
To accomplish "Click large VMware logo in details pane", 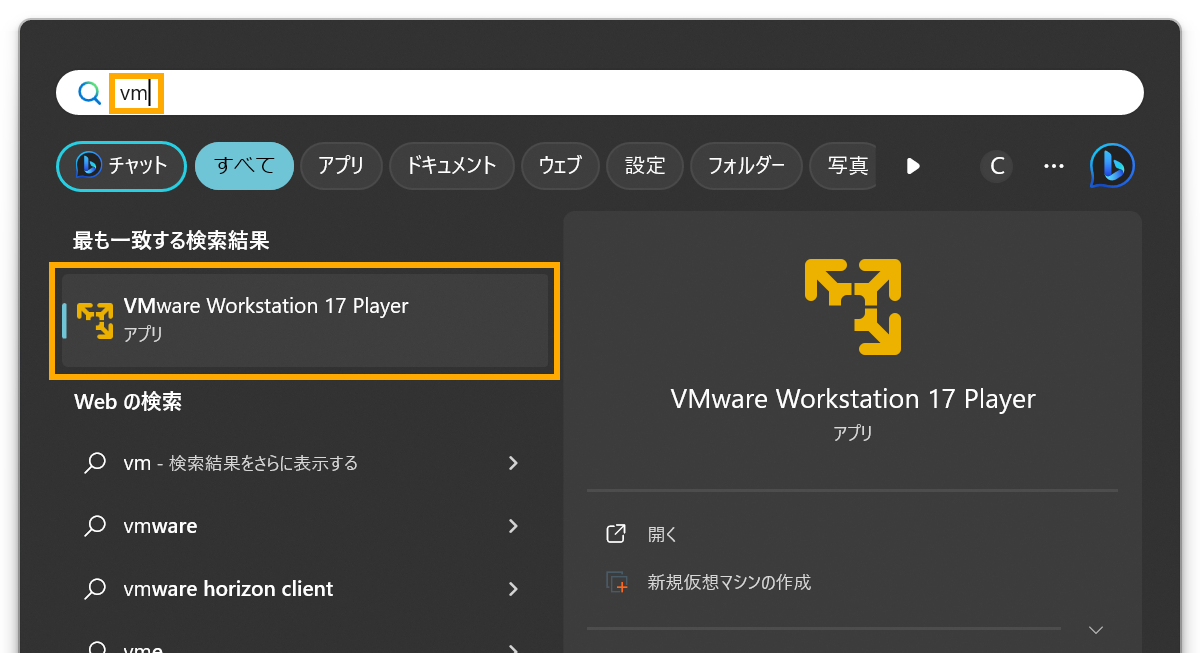I will pos(853,307).
